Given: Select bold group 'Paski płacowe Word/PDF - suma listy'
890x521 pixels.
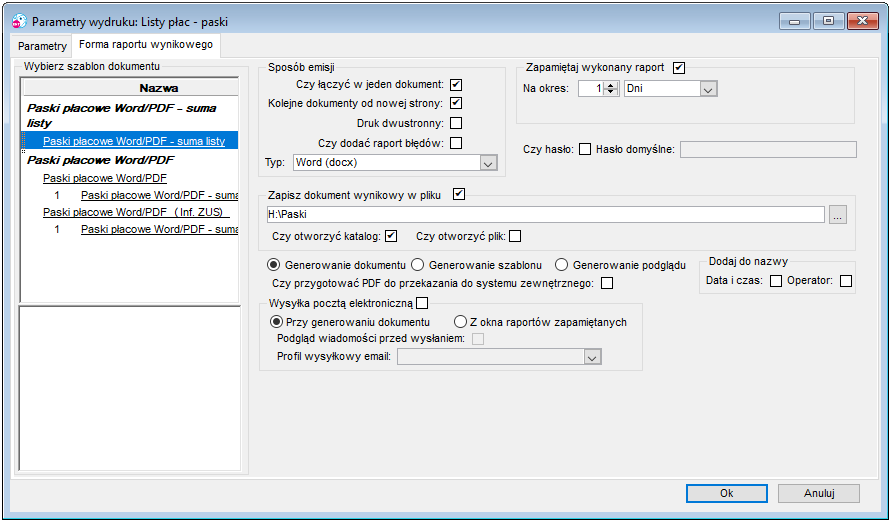Looking at the screenshot, I should coord(121,115).
